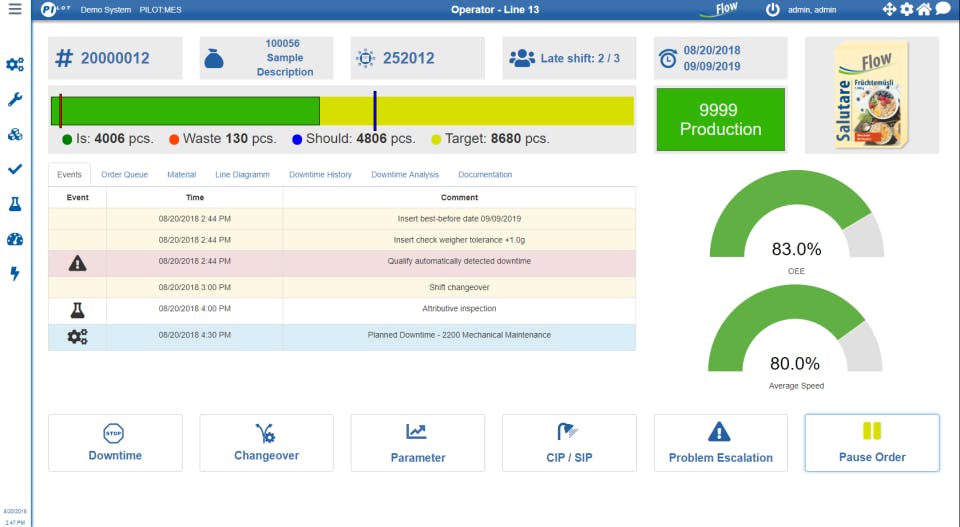Click the move arrows icon in header
Viewport: 960px width, 527px height.
tap(889, 9)
